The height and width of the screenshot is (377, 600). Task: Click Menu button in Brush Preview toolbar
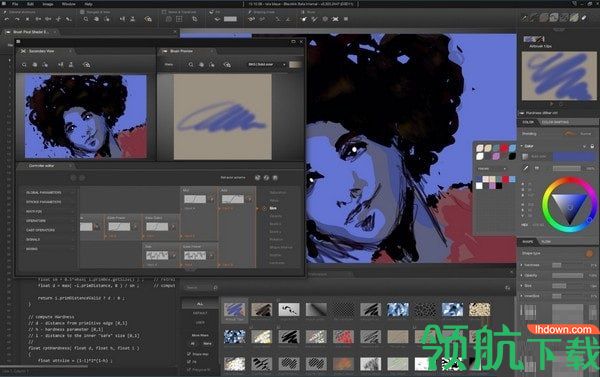[168, 65]
